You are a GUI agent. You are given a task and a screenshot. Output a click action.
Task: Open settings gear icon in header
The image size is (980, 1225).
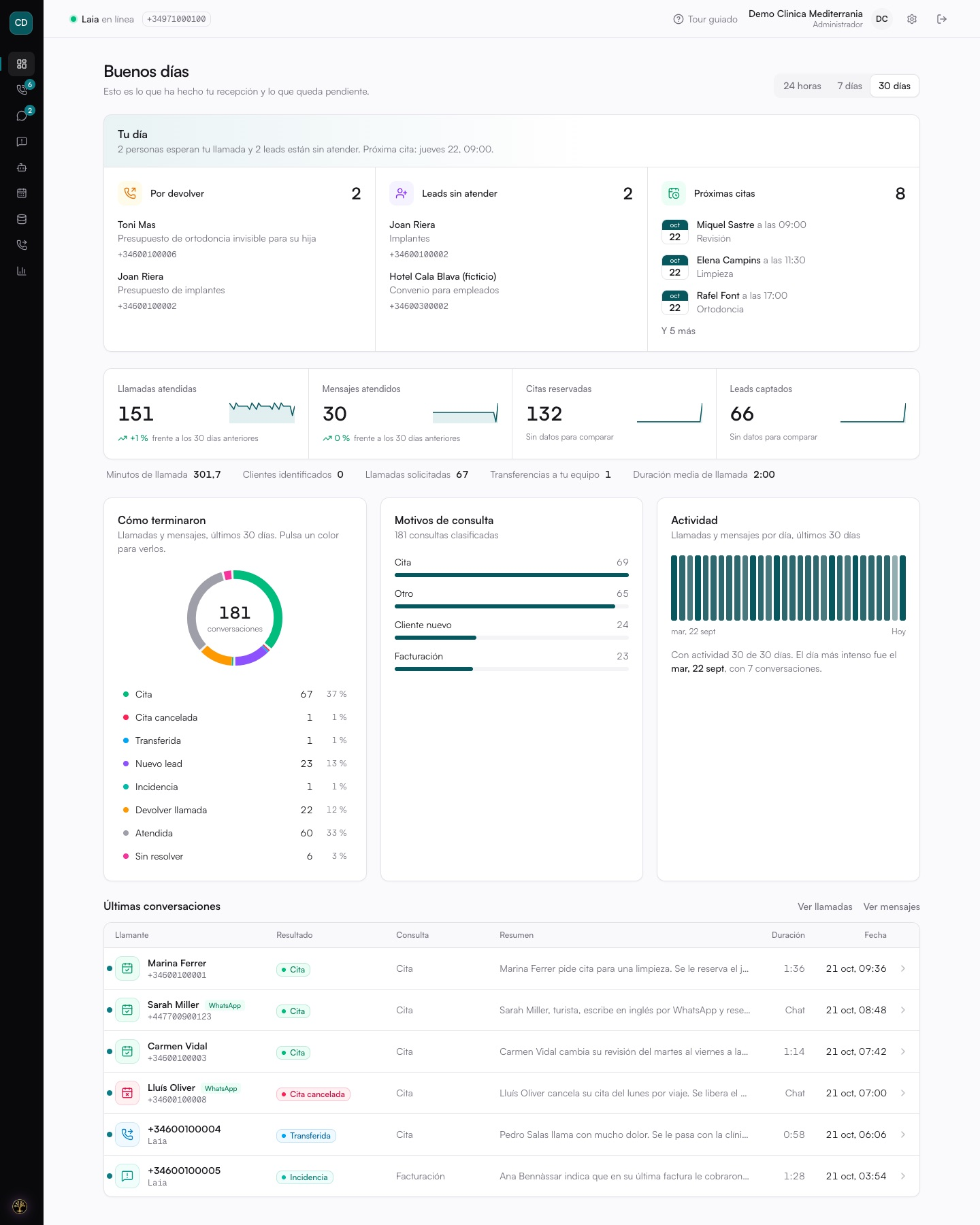click(x=912, y=19)
